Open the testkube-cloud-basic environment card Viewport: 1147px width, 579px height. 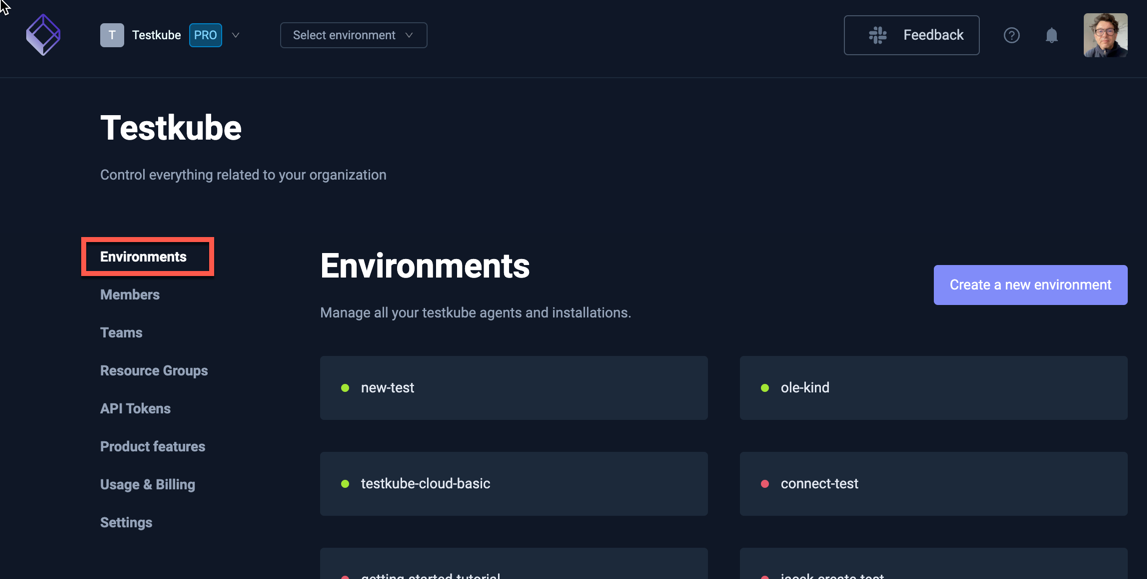pyautogui.click(x=514, y=484)
